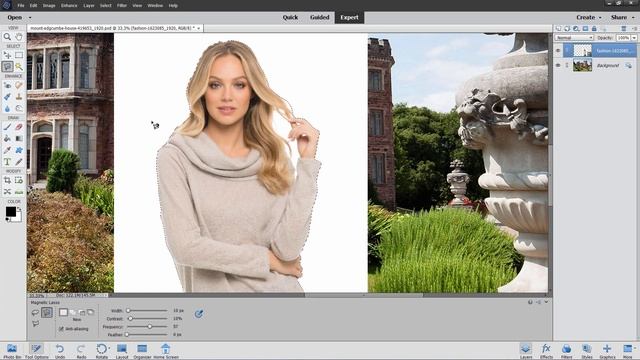640x360 pixels.
Task: Select the Clone Stamp tool
Action: point(19,97)
